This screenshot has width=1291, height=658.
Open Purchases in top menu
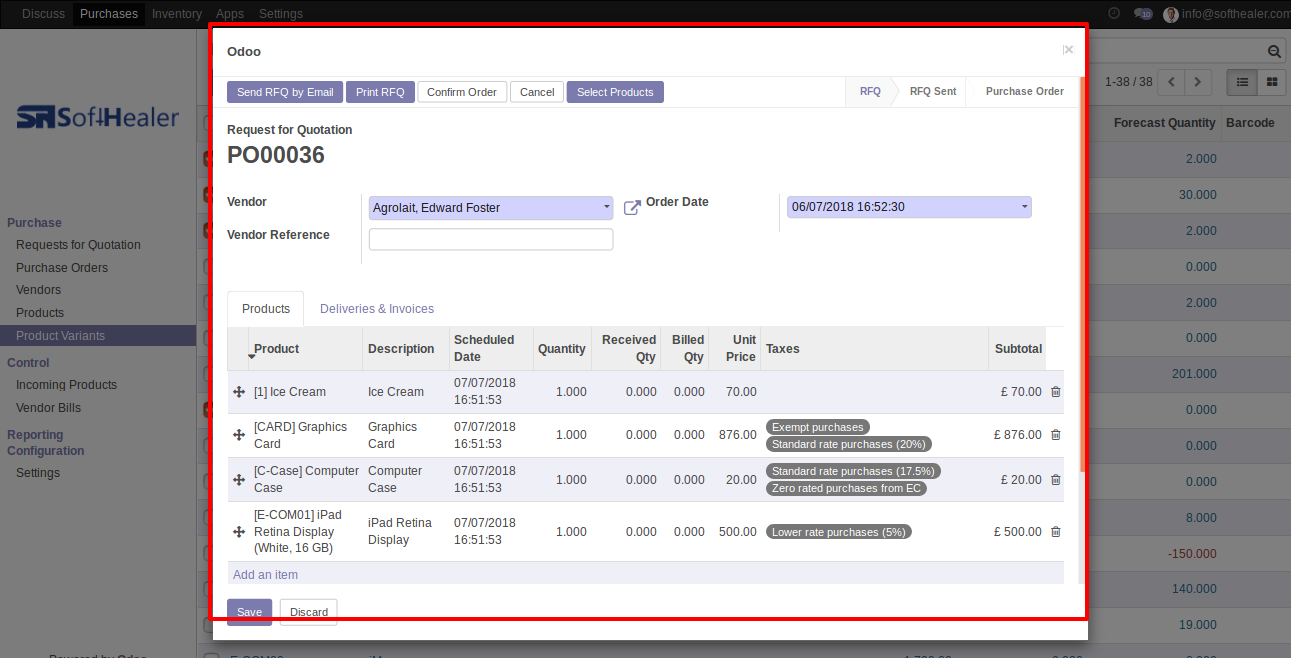click(x=109, y=14)
